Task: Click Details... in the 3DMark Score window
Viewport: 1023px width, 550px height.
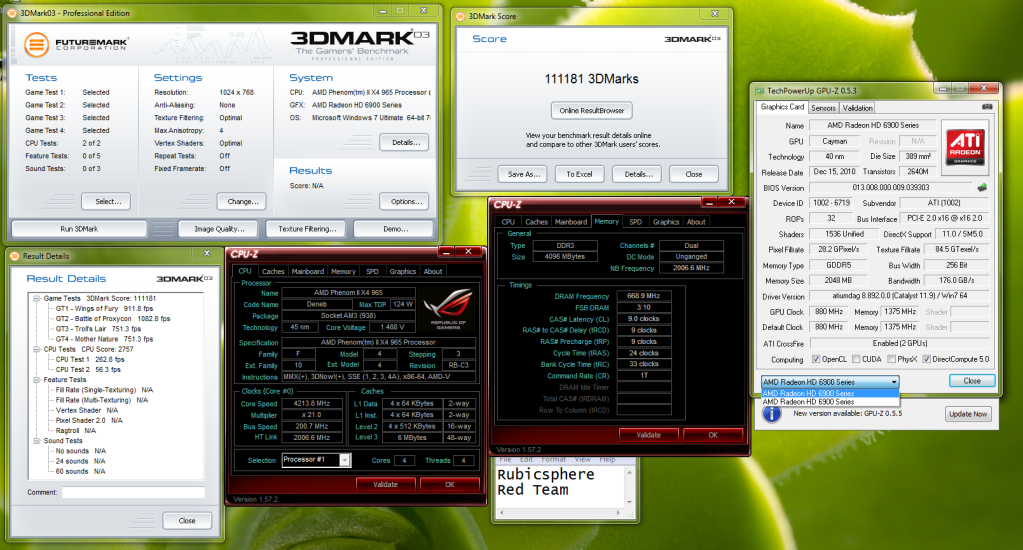Action: (x=637, y=174)
